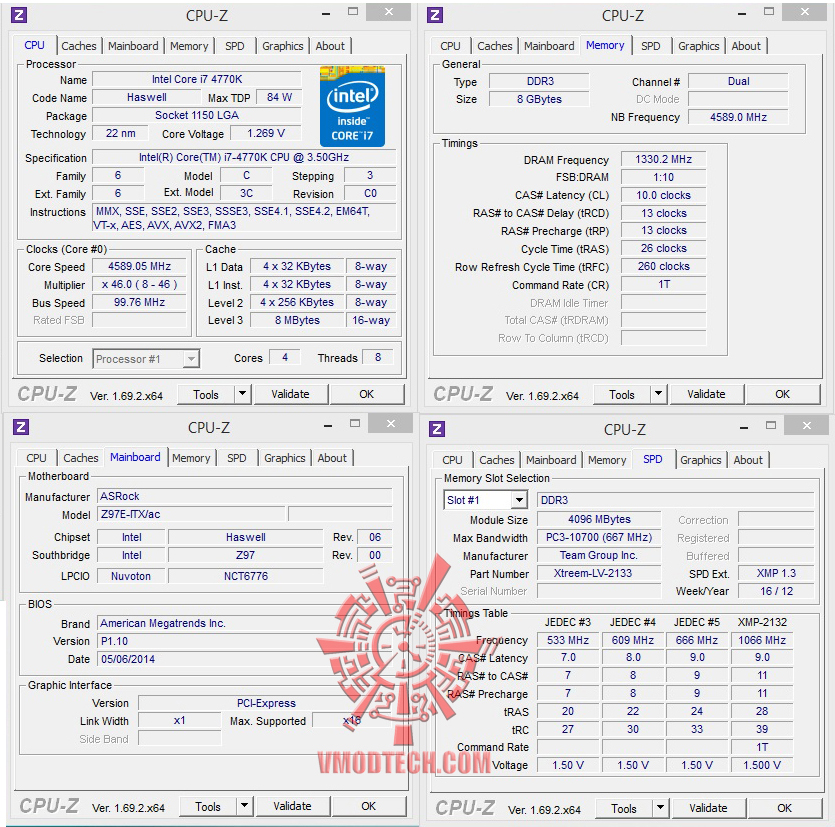835x827 pixels.
Task: Select the Xtreem-LV-2133 part number
Action: point(599,573)
